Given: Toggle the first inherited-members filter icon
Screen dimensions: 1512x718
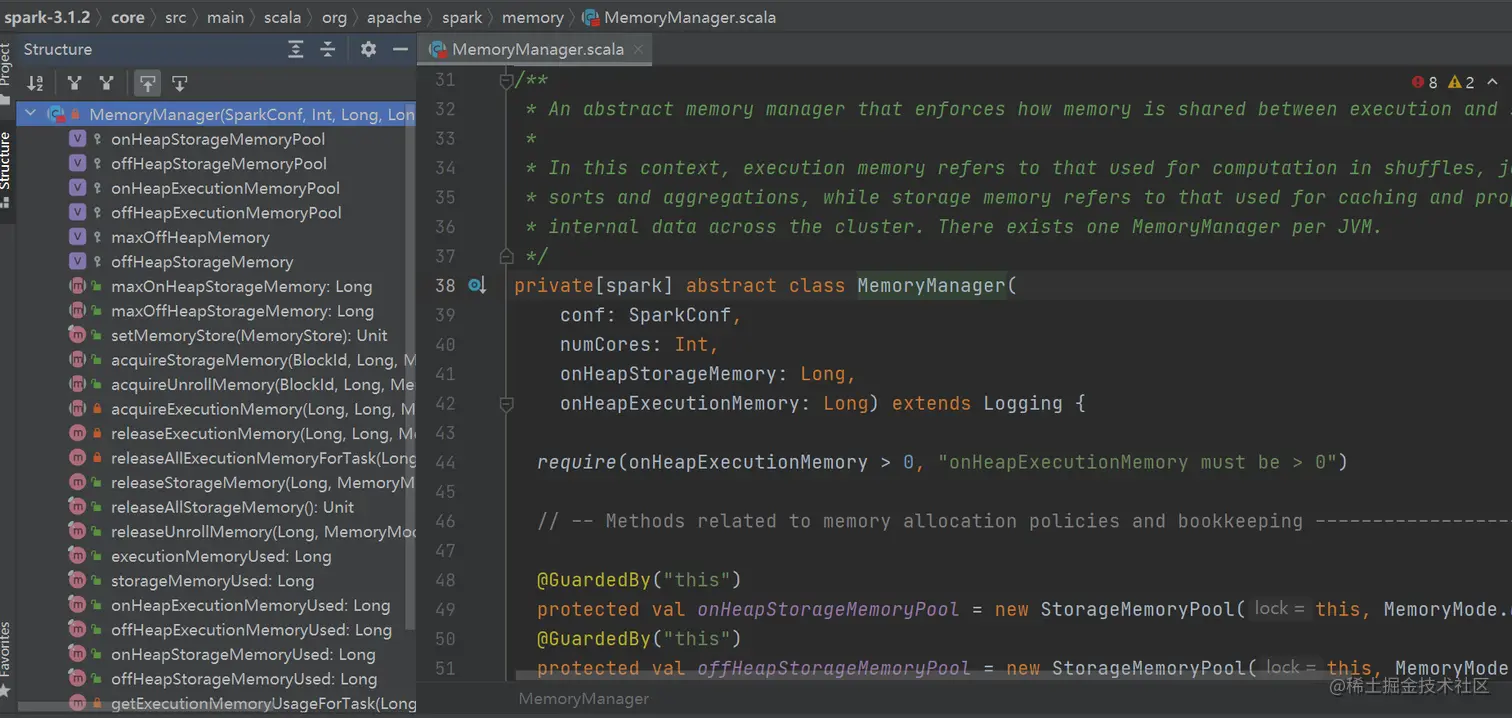Looking at the screenshot, I should [x=74, y=83].
